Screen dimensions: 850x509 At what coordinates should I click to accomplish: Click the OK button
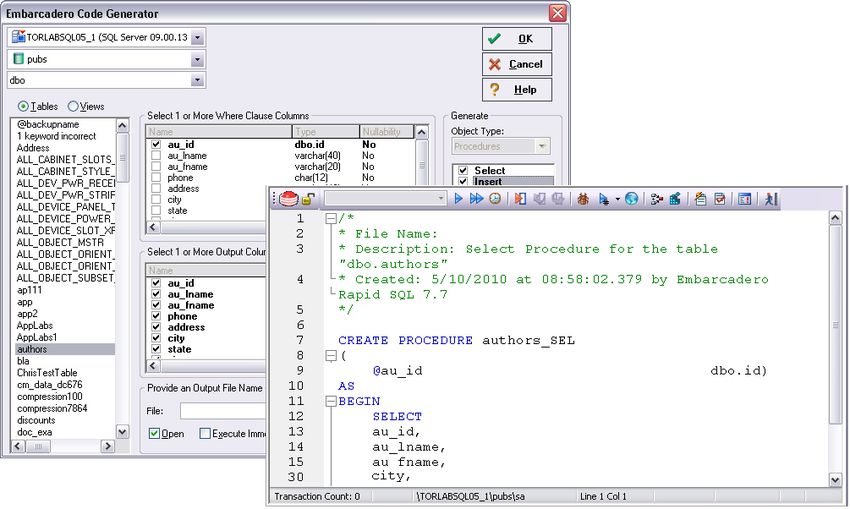[x=517, y=38]
